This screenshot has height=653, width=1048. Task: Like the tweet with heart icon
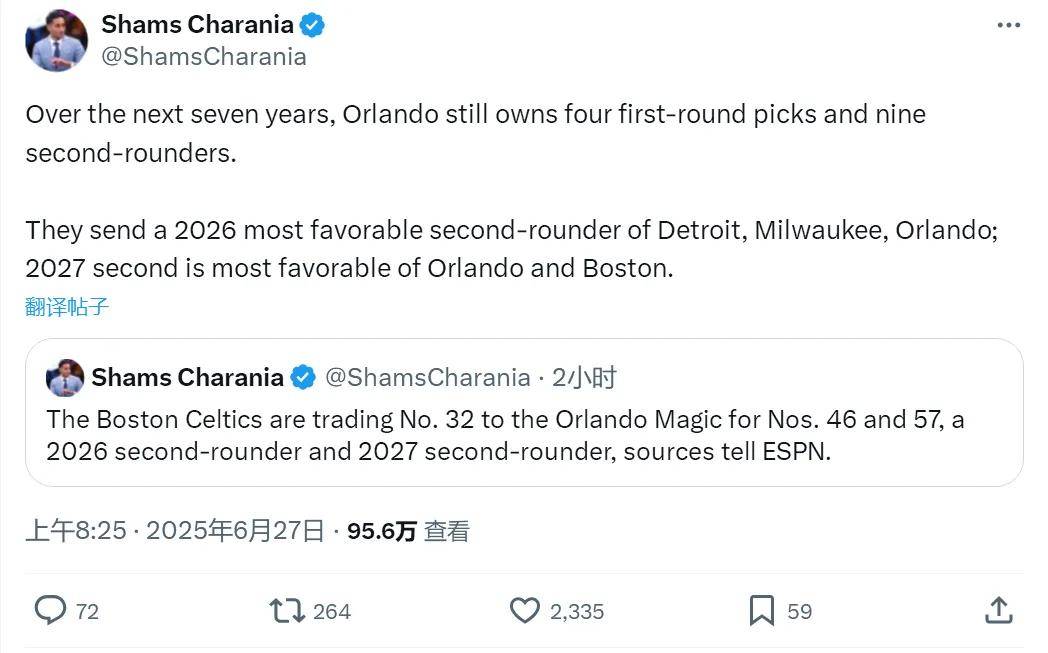(525, 610)
